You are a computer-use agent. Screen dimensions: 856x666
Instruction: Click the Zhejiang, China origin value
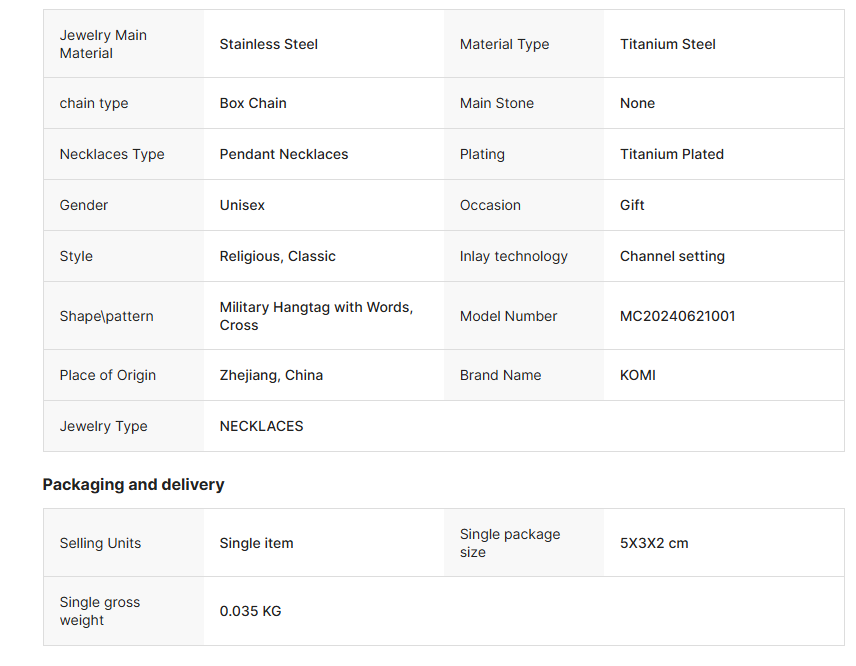click(271, 375)
